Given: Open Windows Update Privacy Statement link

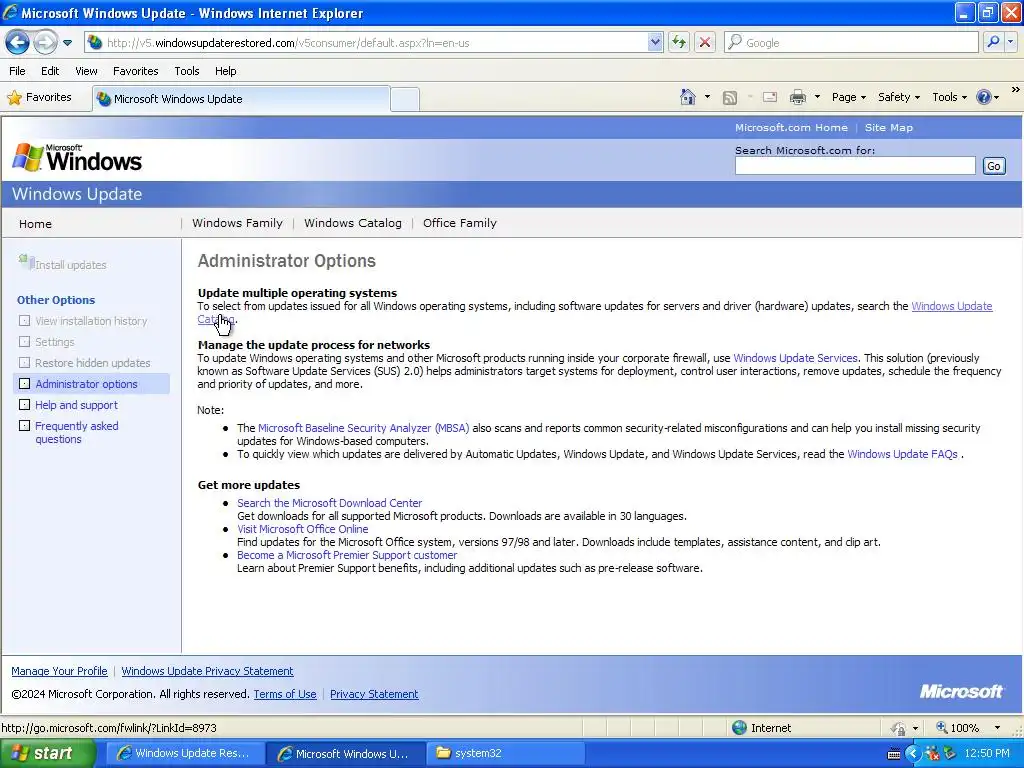Looking at the screenshot, I should click(x=207, y=671).
